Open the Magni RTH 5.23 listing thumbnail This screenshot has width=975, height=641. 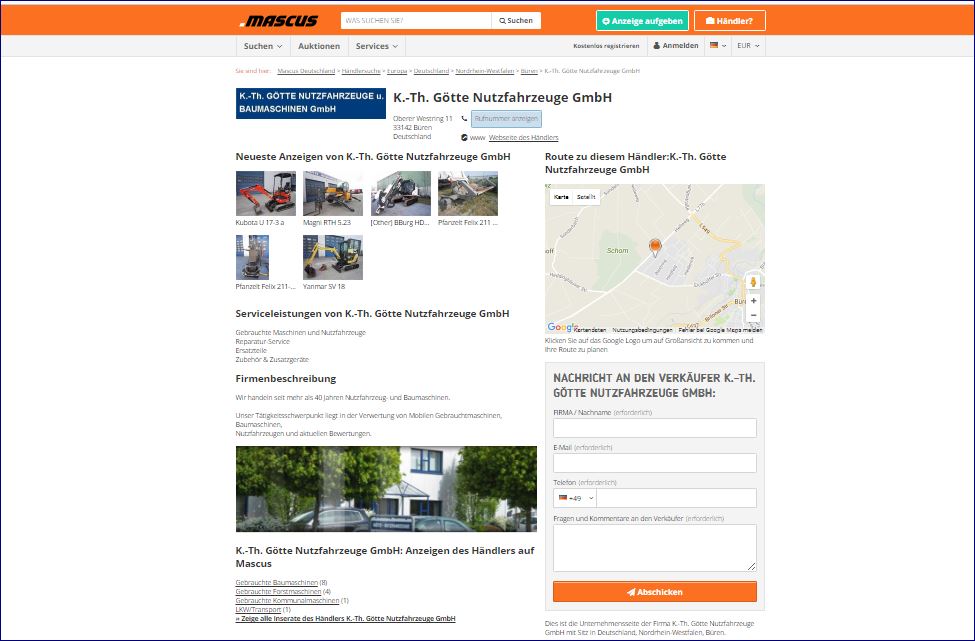[x=333, y=193]
